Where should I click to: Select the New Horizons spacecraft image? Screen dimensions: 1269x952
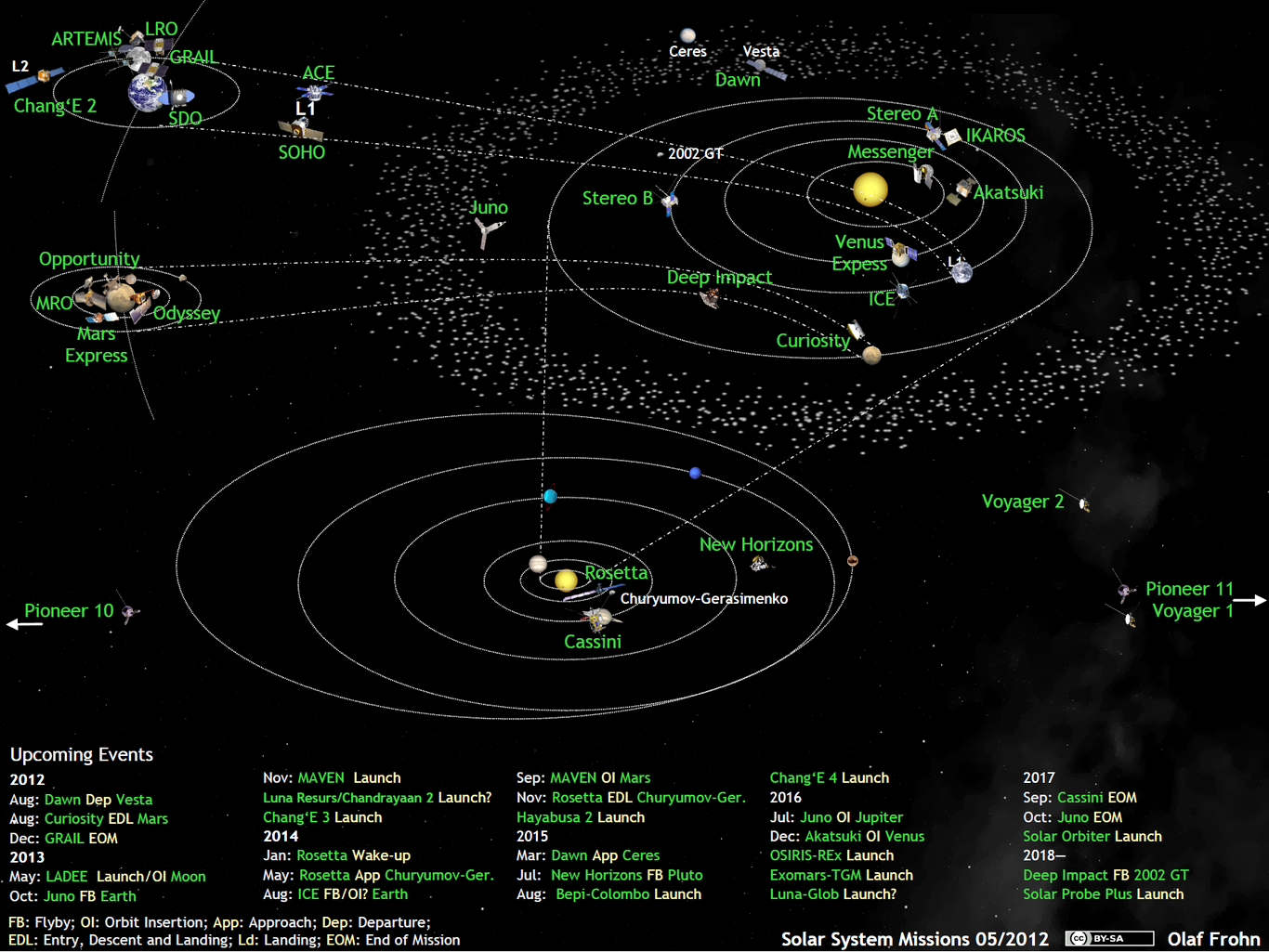[759, 564]
